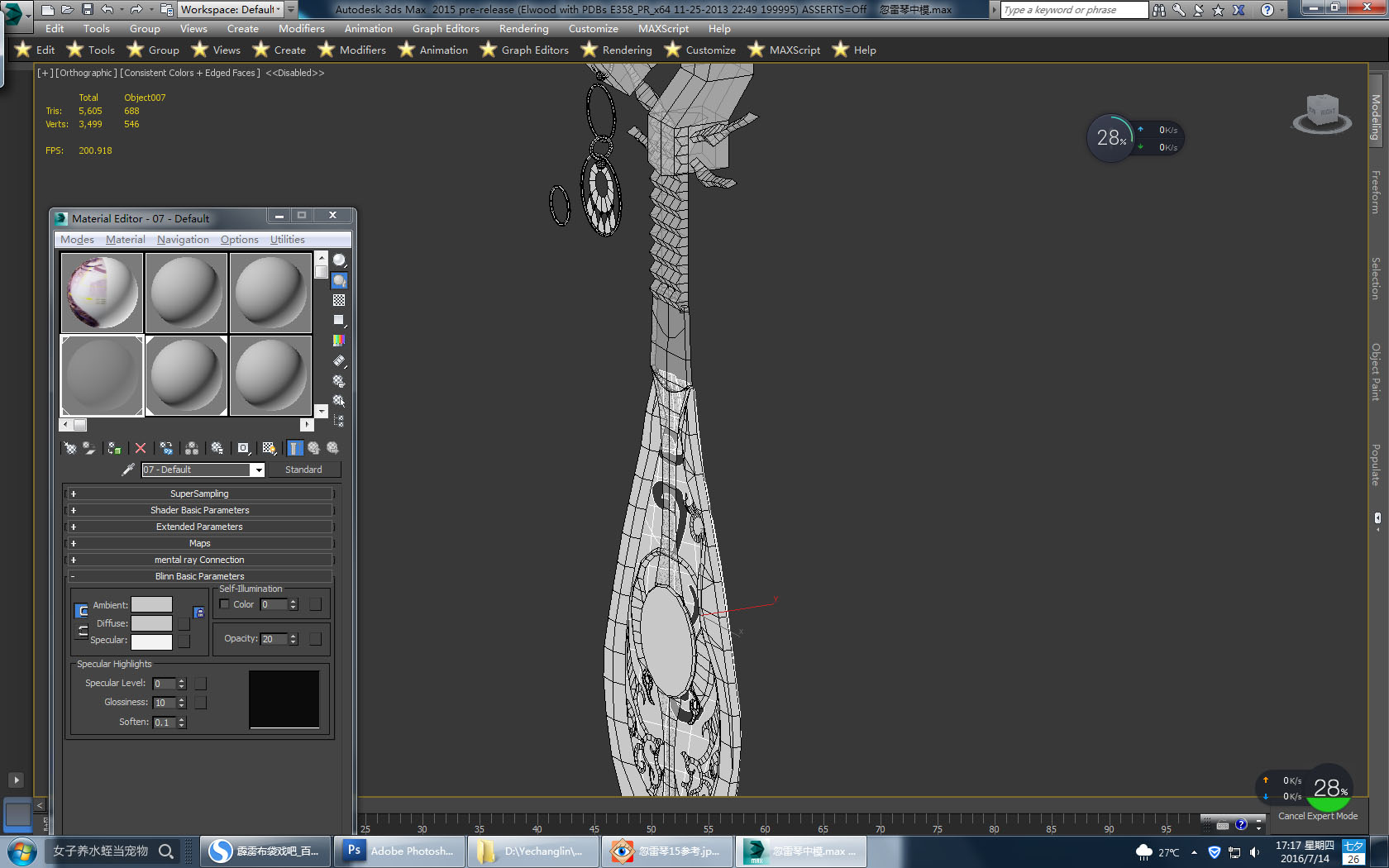Switch to Adobe Photoshop in the taskbar
Screen dimensions: 1389x868
pyautogui.click(x=400, y=851)
